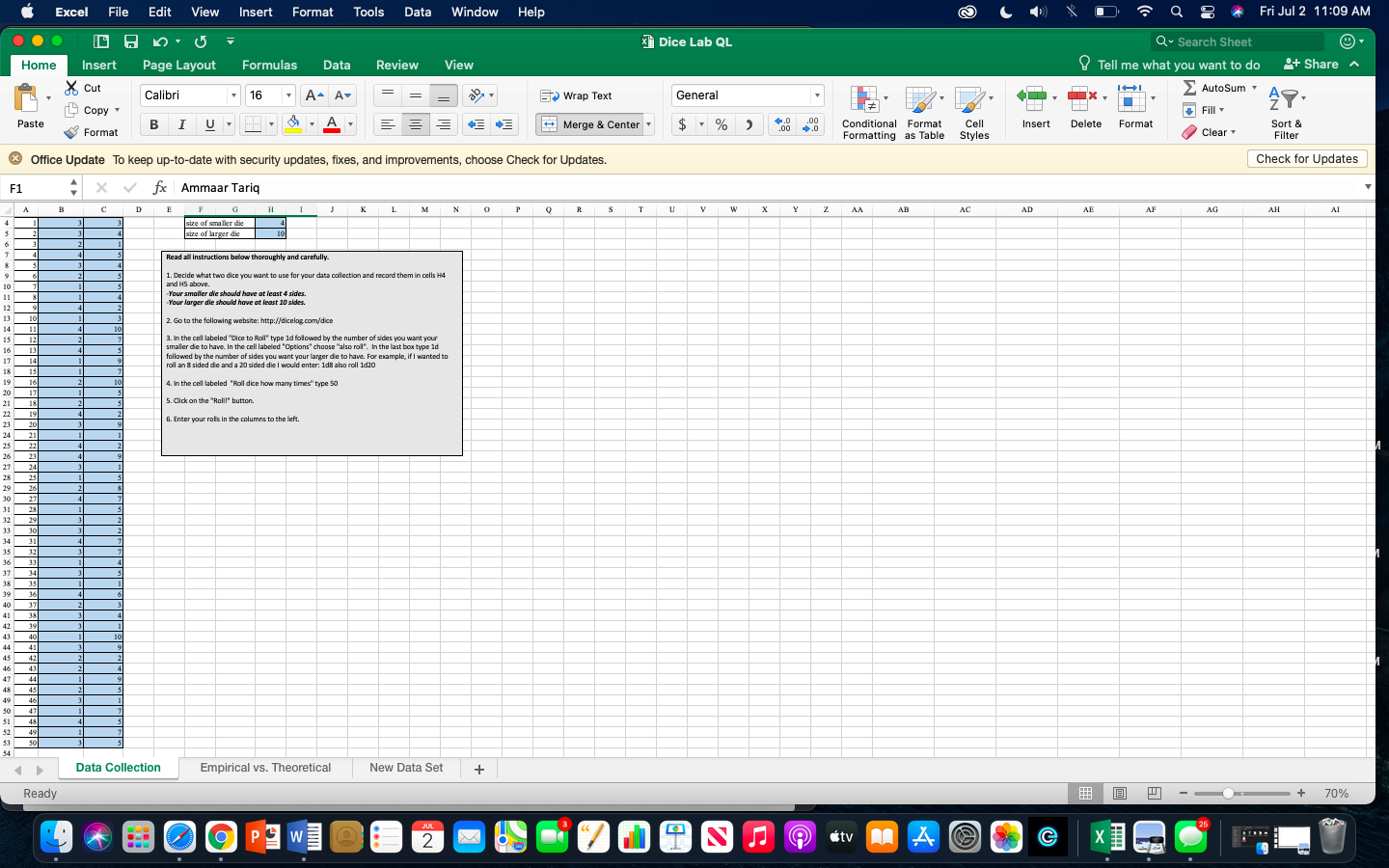Apply the red font color
This screenshot has height=868, width=1389.
tap(332, 124)
